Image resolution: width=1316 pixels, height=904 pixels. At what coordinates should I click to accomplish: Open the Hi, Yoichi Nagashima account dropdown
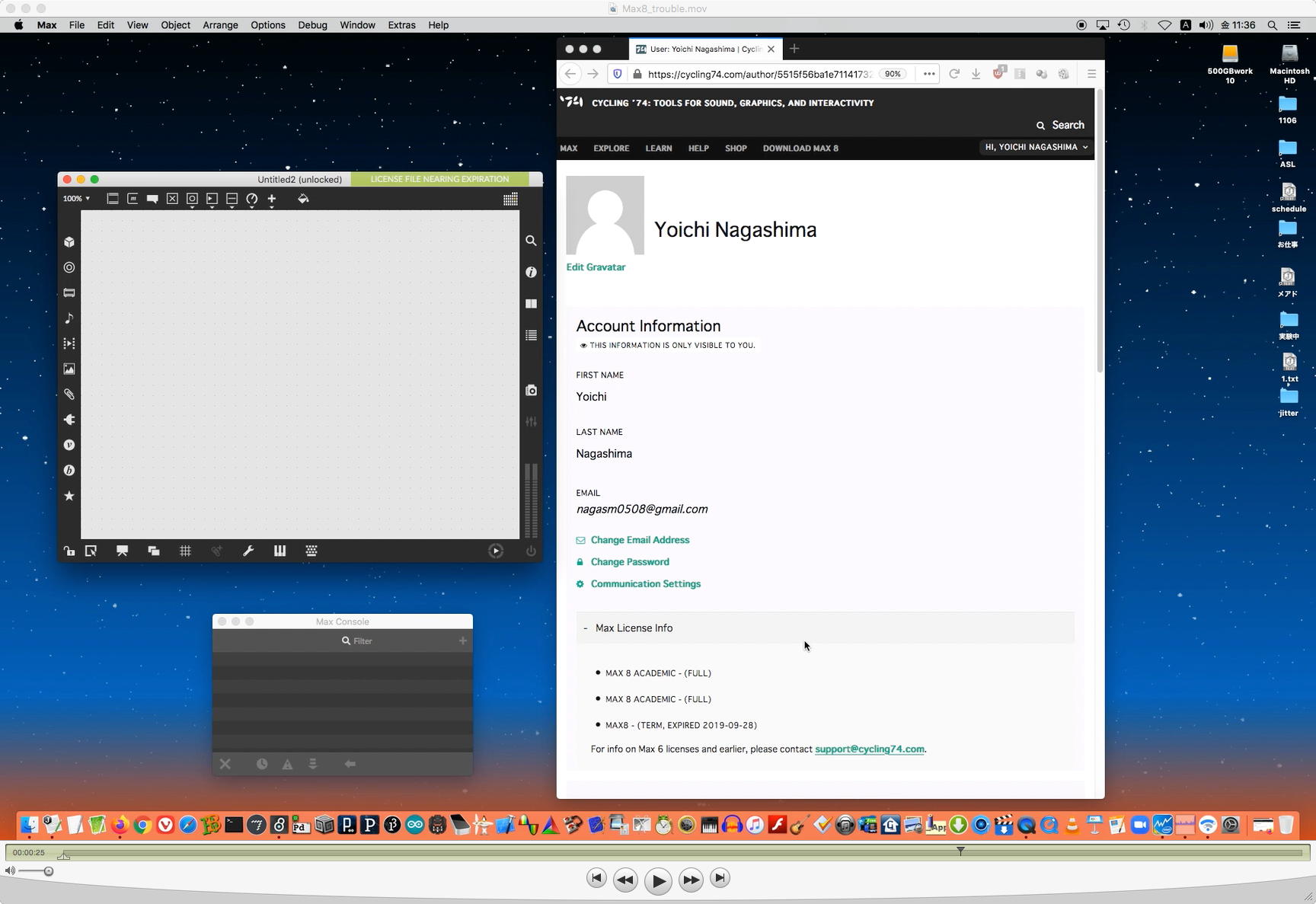(x=1037, y=147)
